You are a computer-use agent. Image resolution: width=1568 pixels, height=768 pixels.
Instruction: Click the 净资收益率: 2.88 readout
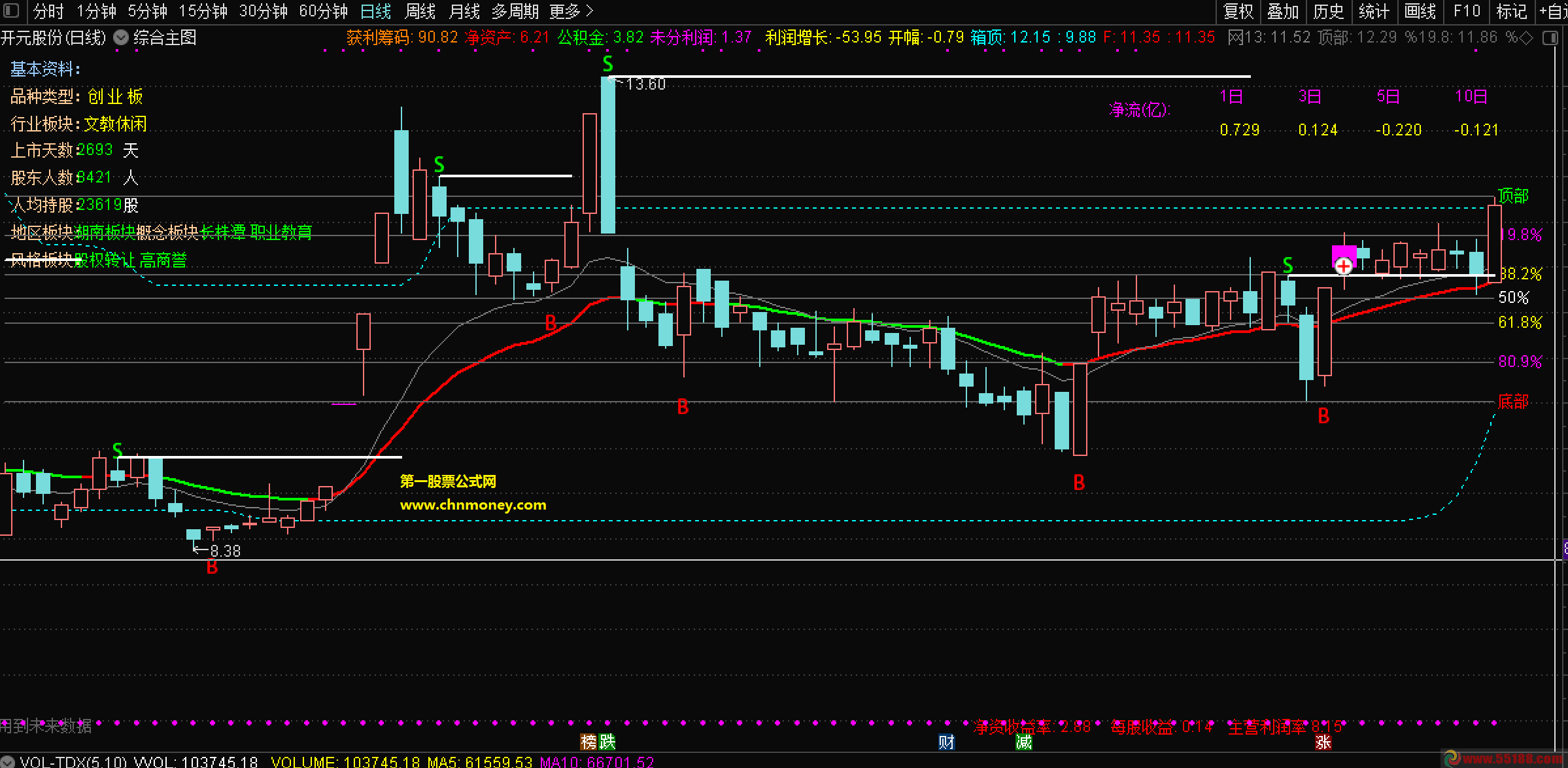point(1032,726)
